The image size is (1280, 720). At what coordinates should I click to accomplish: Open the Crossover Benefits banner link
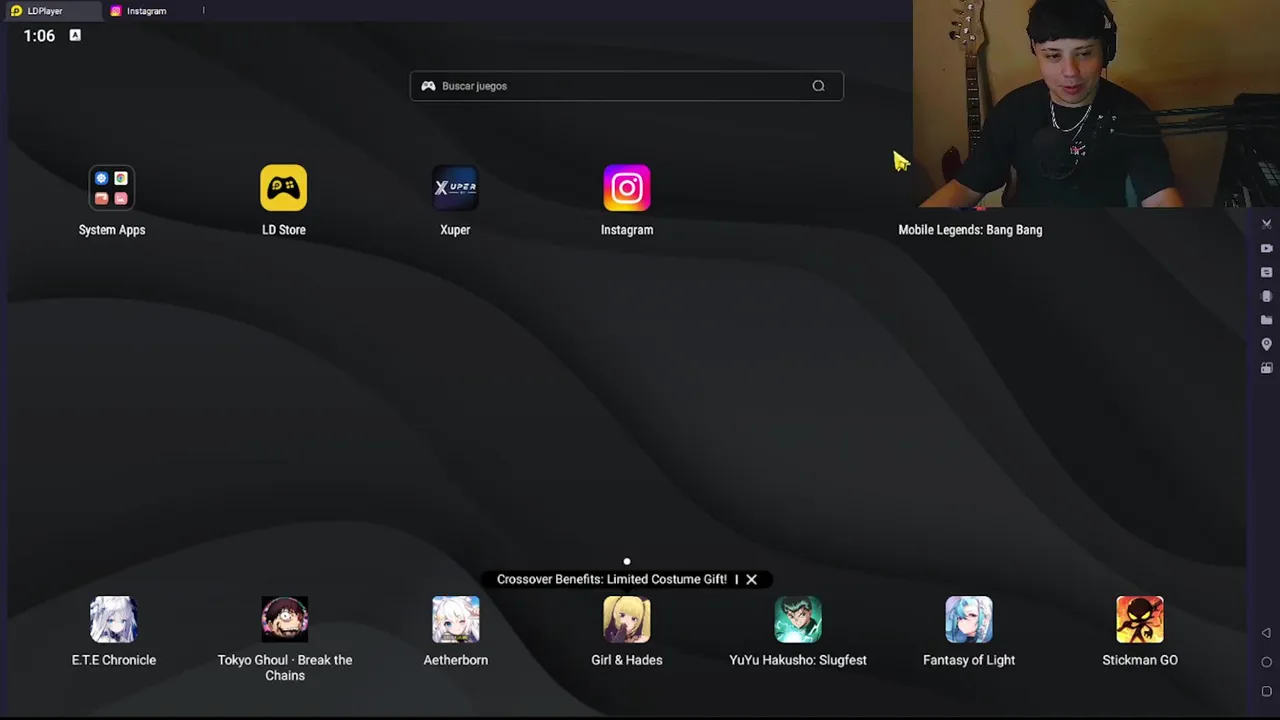[611, 579]
